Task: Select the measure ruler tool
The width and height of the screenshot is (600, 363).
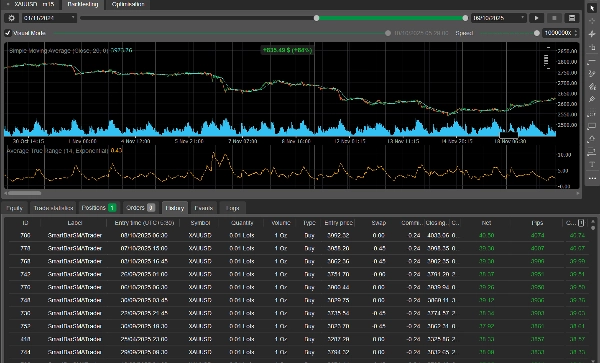Action: click(x=592, y=47)
